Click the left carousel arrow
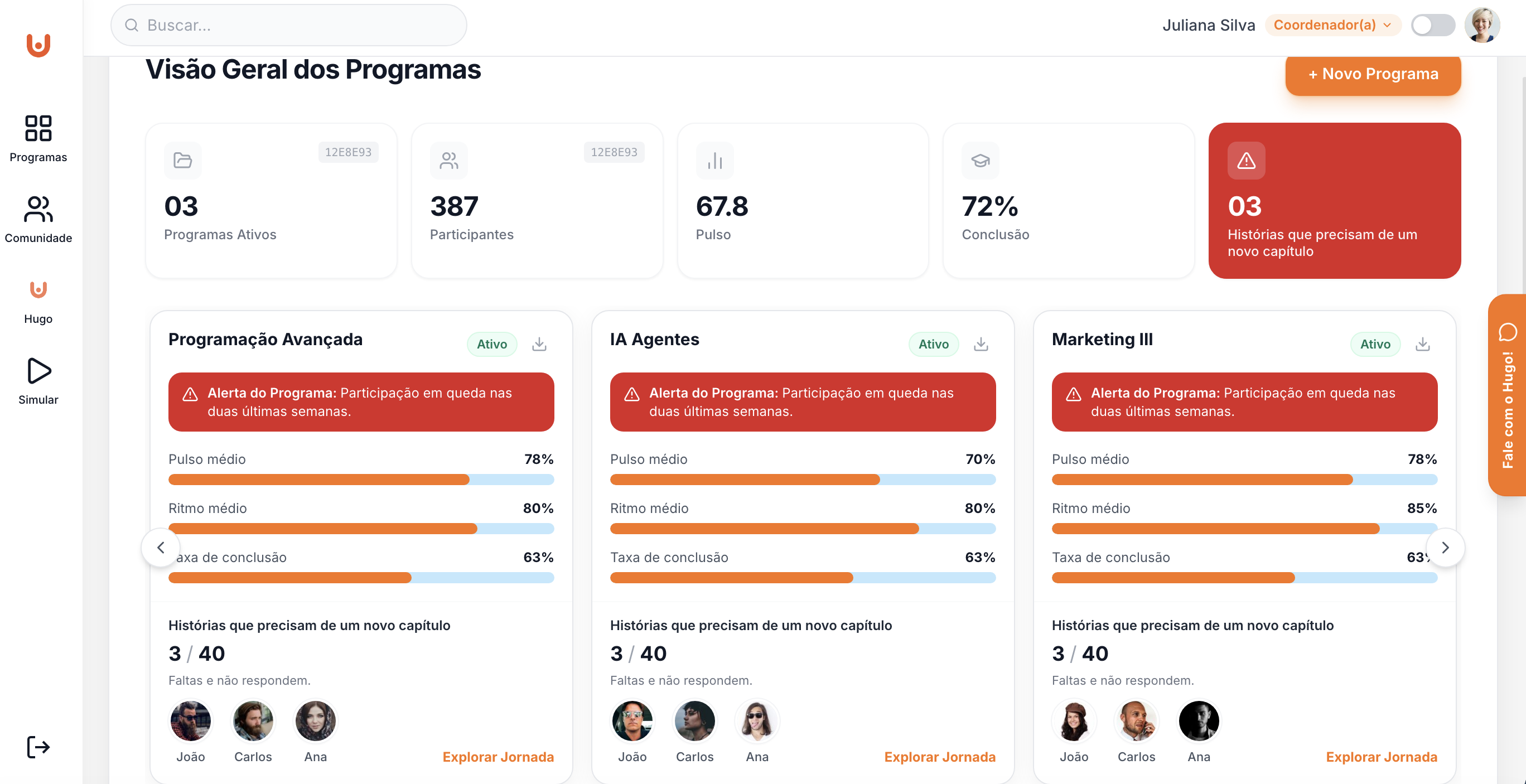This screenshot has height=784, width=1526. pyautogui.click(x=160, y=548)
